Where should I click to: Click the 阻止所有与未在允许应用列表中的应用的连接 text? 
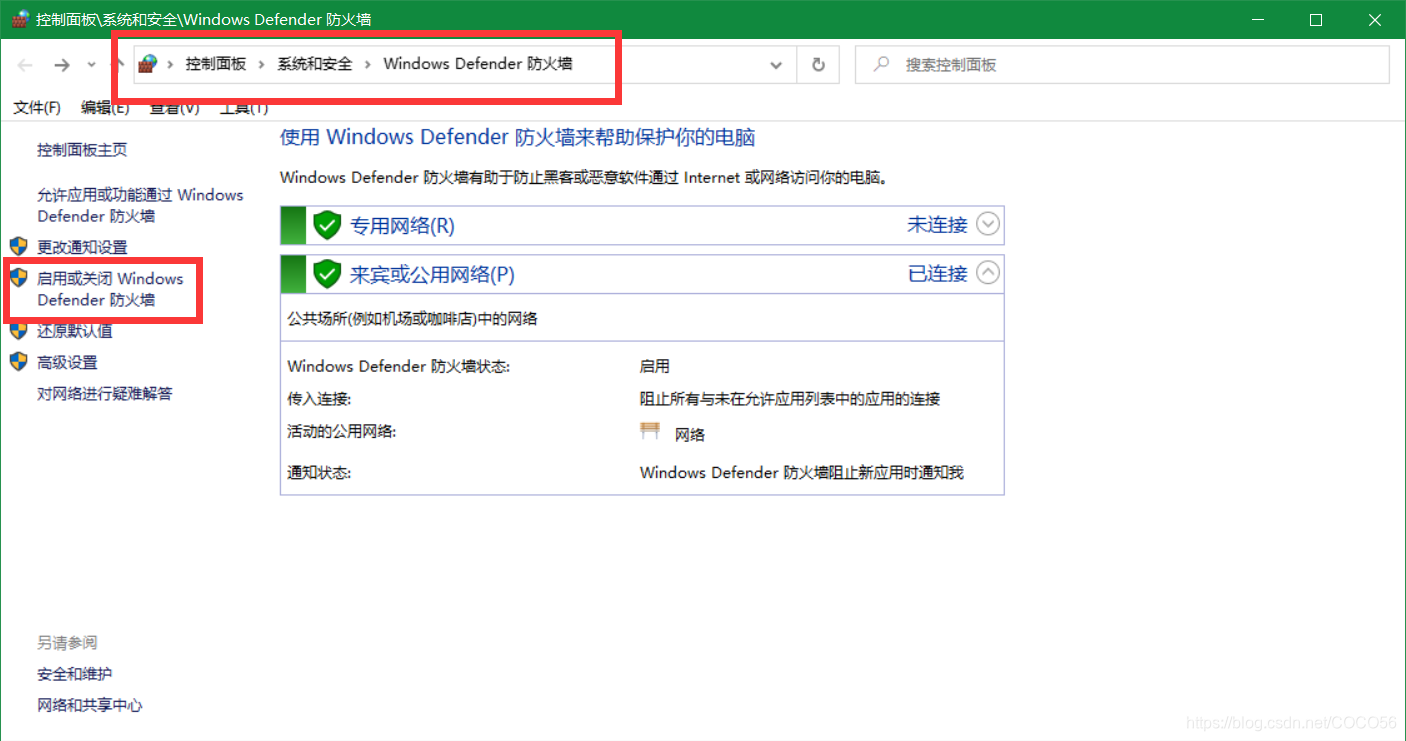(790, 399)
